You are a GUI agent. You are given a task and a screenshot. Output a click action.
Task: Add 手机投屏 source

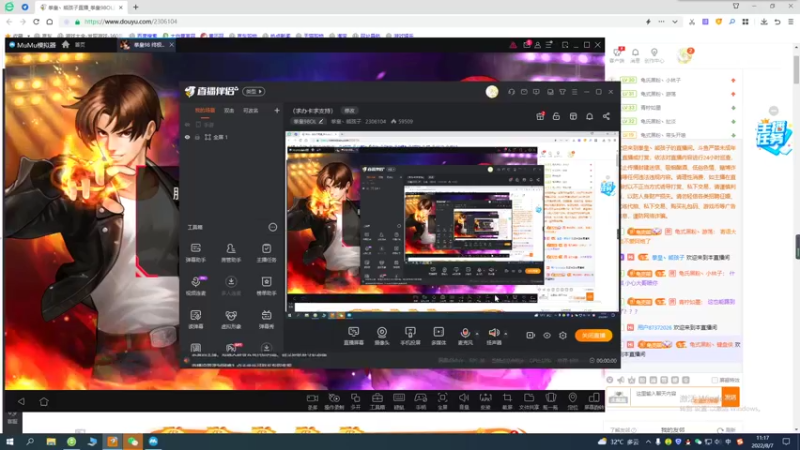[x=410, y=336]
